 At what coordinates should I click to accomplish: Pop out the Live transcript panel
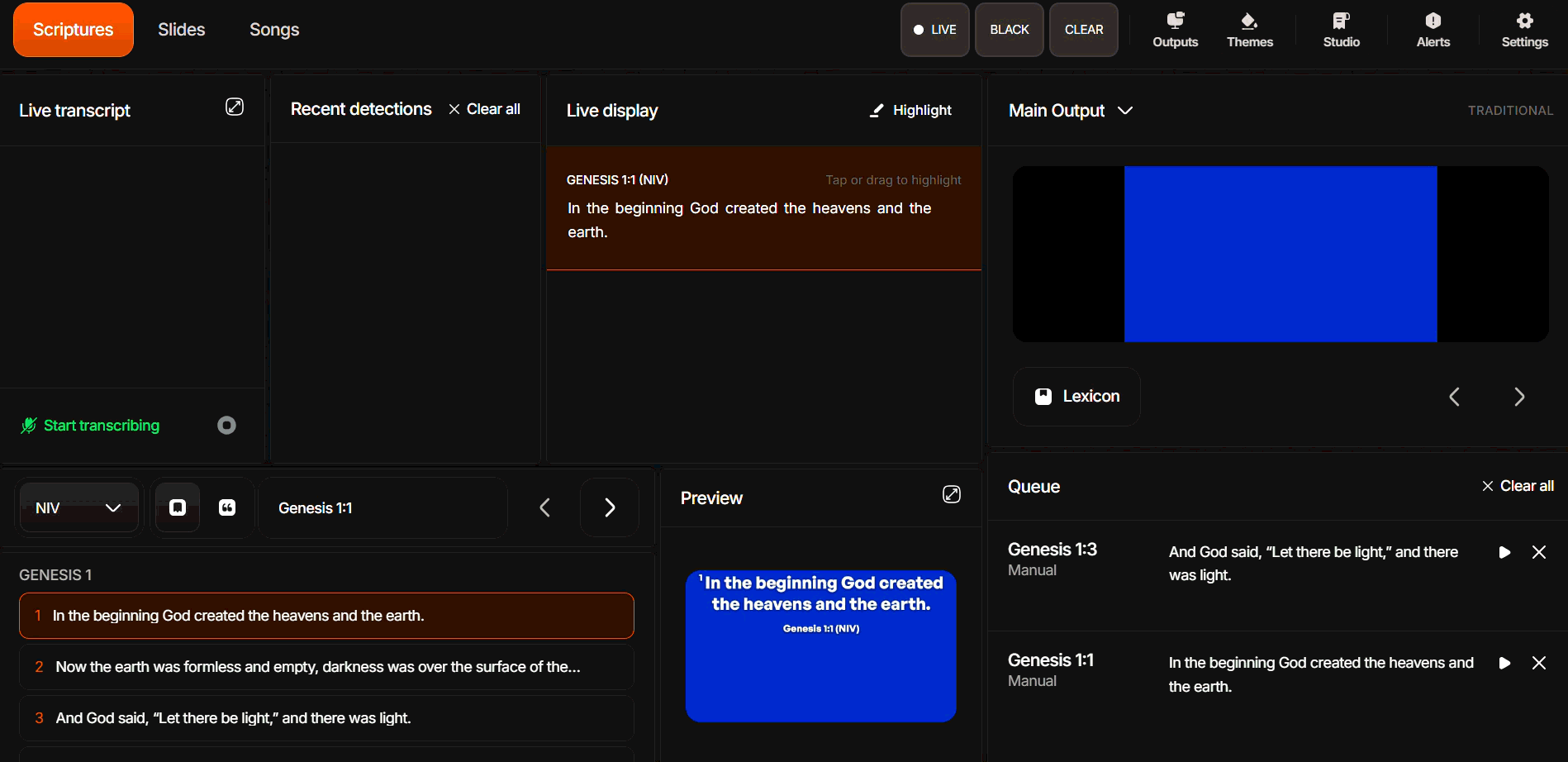(235, 107)
